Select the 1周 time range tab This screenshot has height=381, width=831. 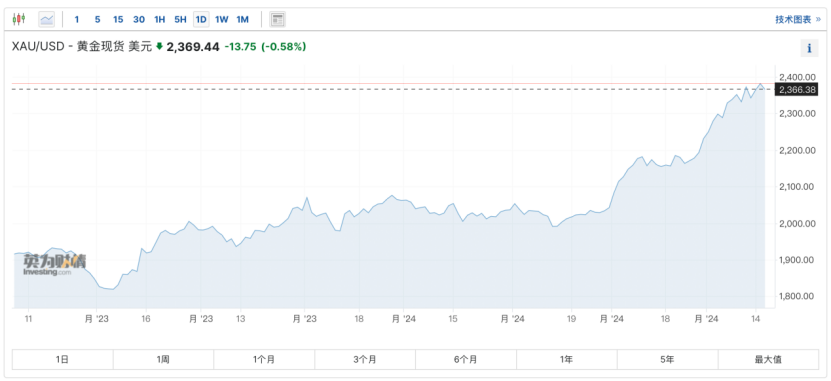(163, 359)
